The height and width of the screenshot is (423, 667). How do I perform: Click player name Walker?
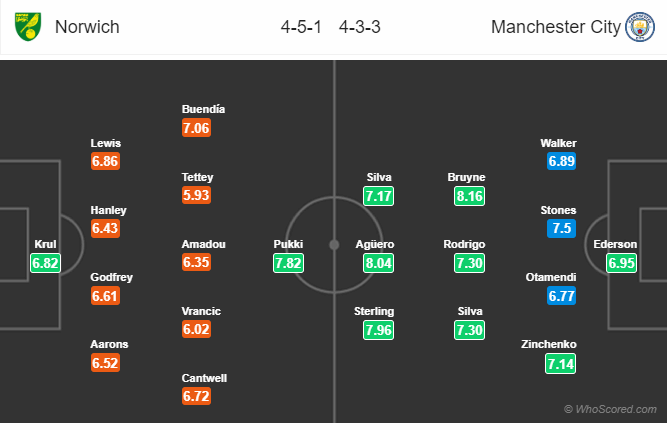559,143
